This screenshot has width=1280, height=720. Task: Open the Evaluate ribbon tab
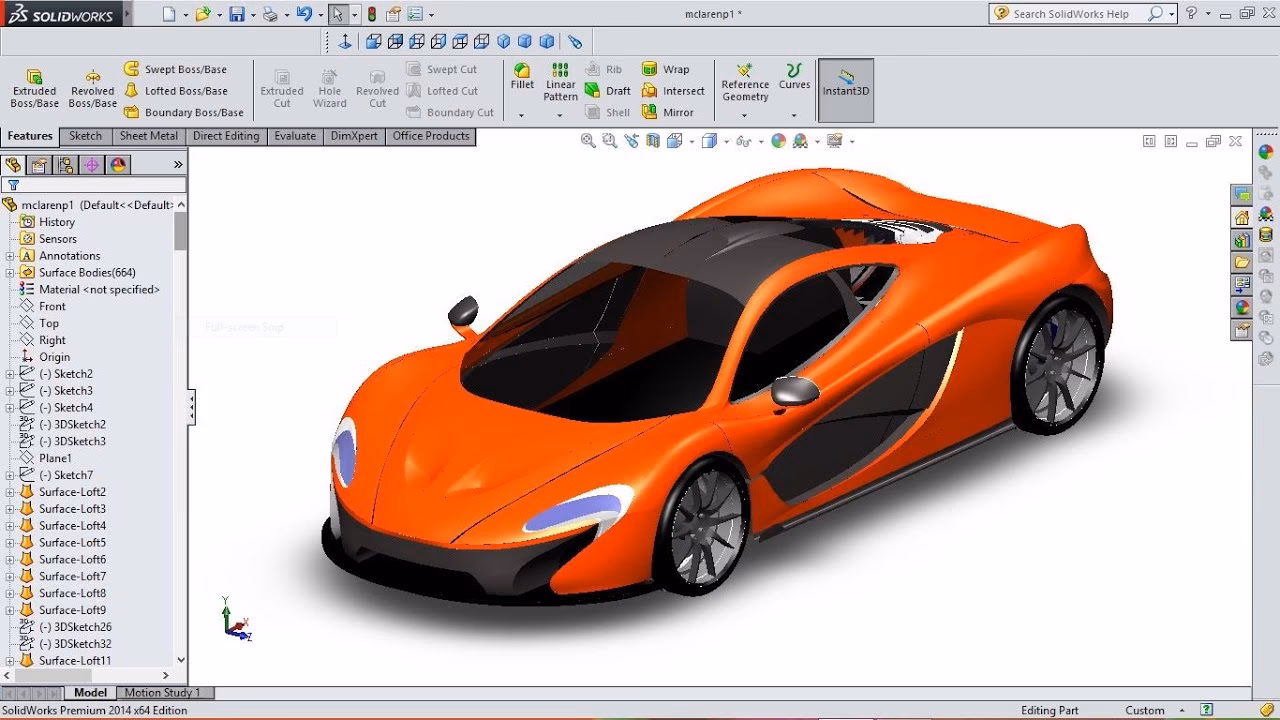pos(295,136)
